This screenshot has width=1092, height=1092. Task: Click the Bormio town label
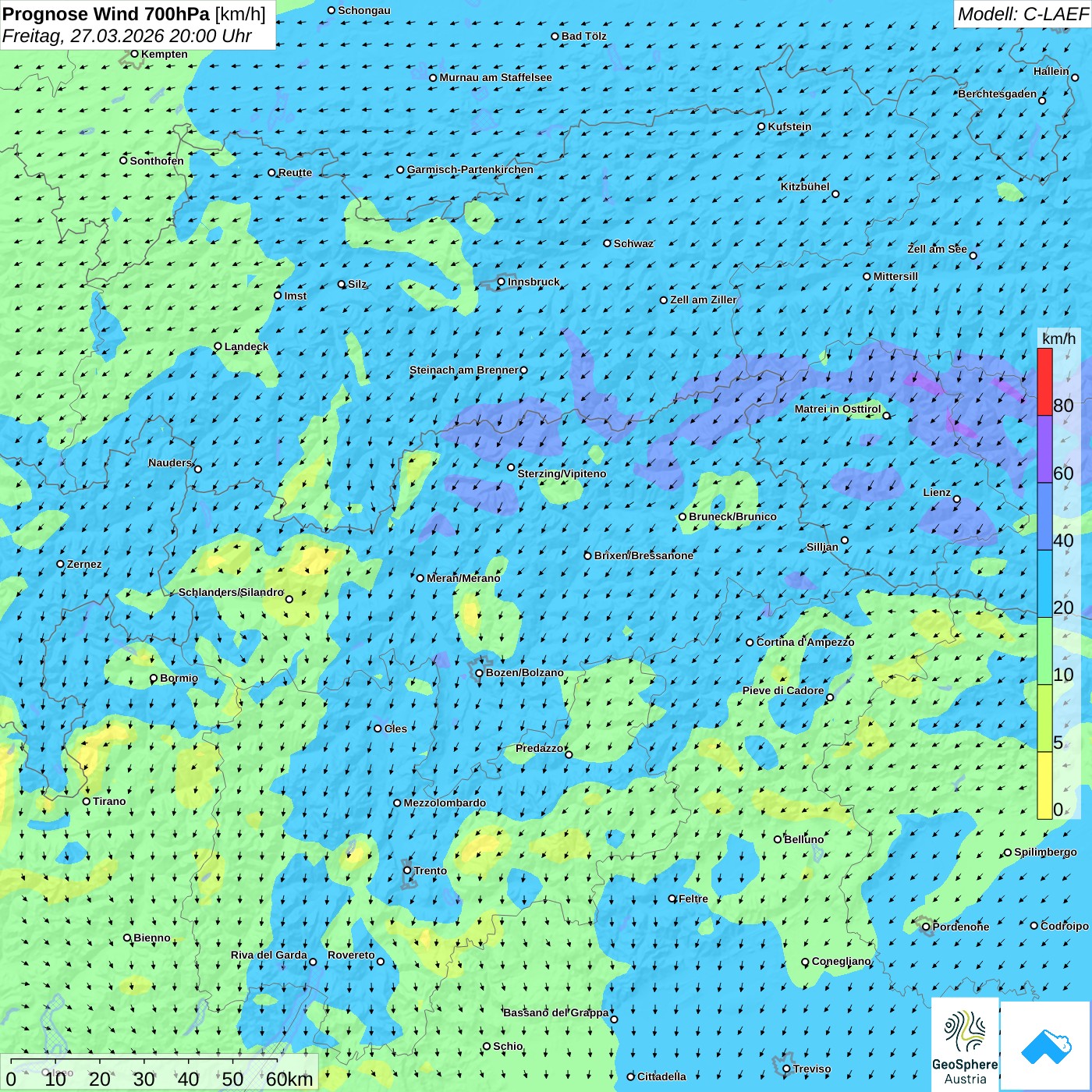[x=179, y=678]
